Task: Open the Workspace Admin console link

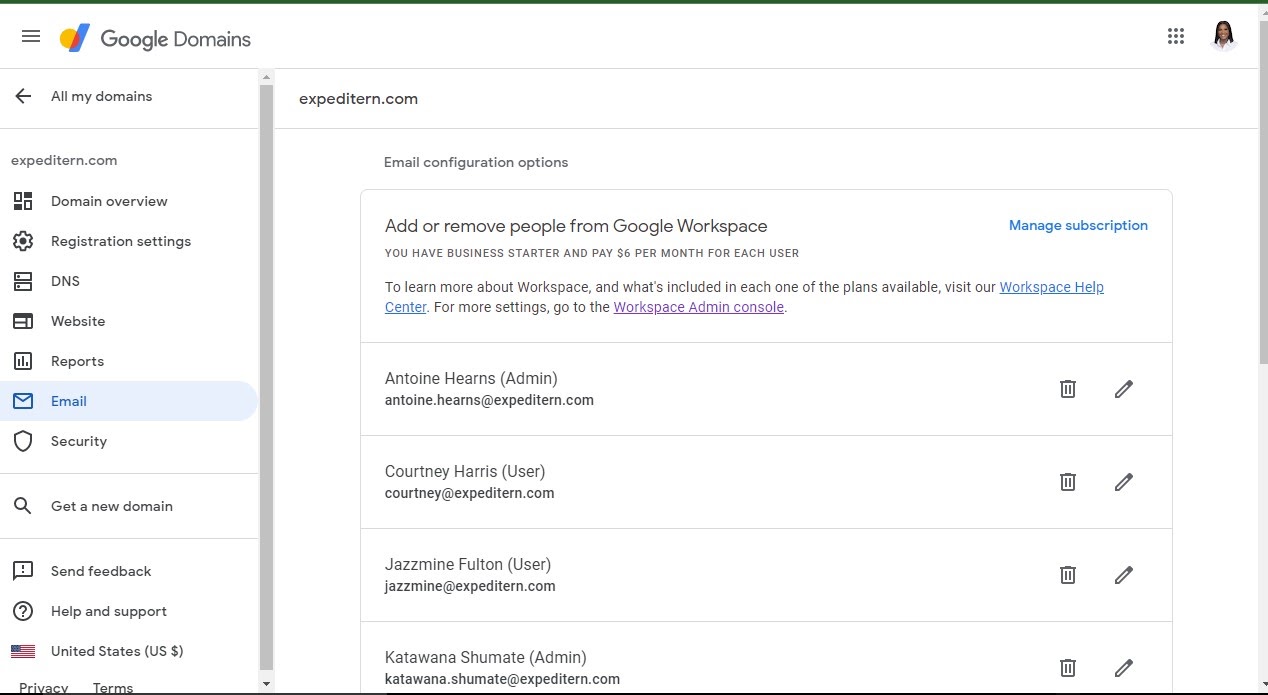Action: tap(698, 308)
